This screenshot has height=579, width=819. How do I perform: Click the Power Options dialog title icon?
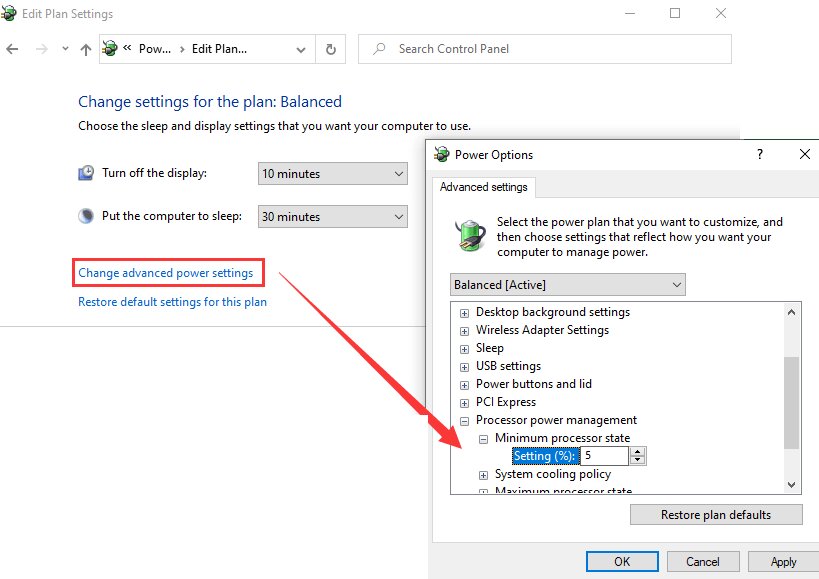click(442, 154)
